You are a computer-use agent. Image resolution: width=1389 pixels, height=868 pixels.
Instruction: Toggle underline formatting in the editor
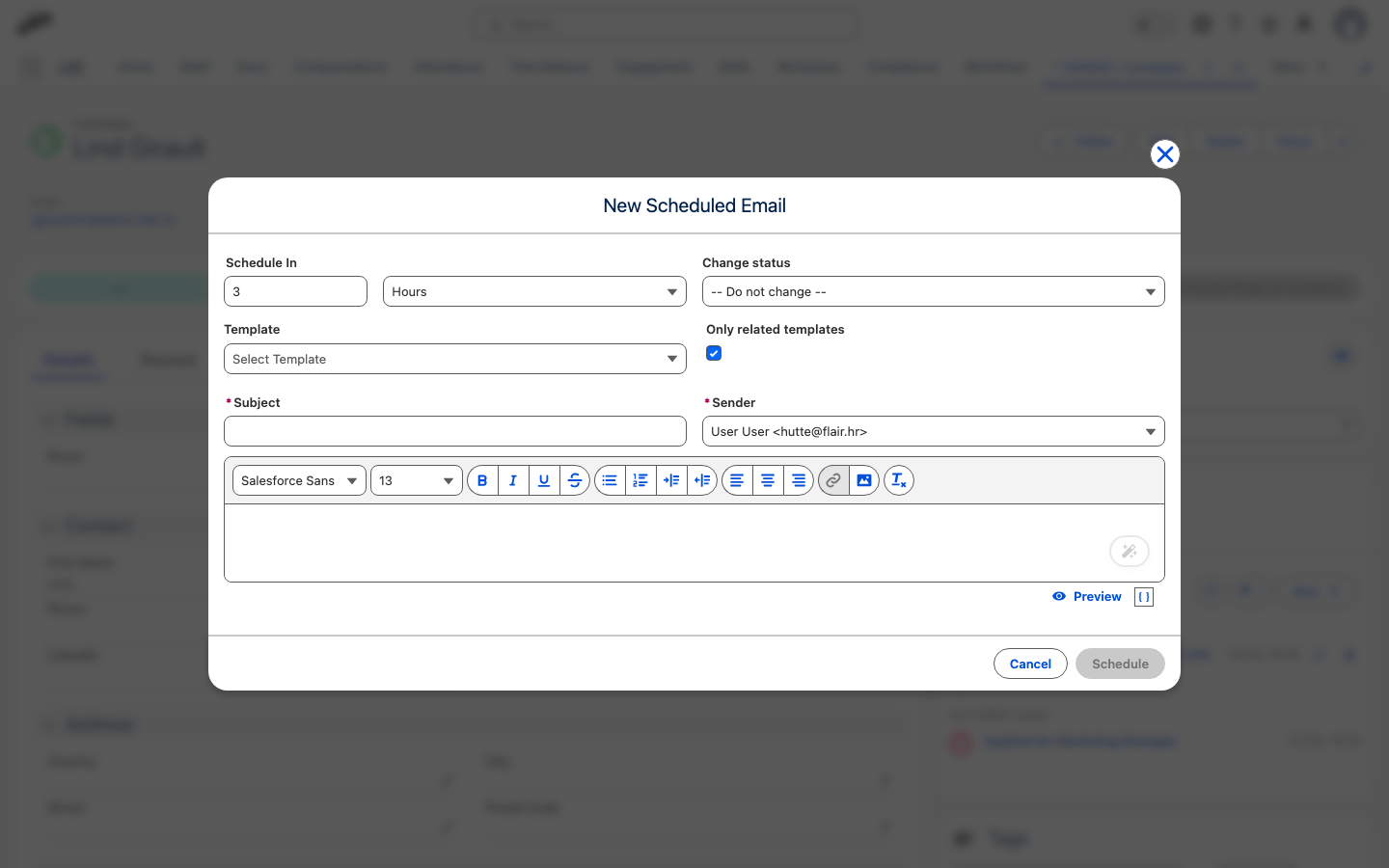pos(544,480)
